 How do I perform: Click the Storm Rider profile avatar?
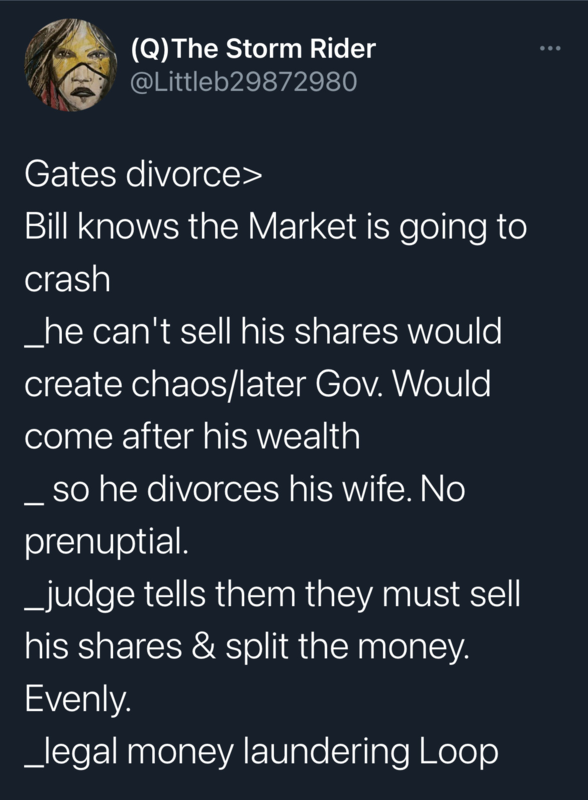(70, 64)
